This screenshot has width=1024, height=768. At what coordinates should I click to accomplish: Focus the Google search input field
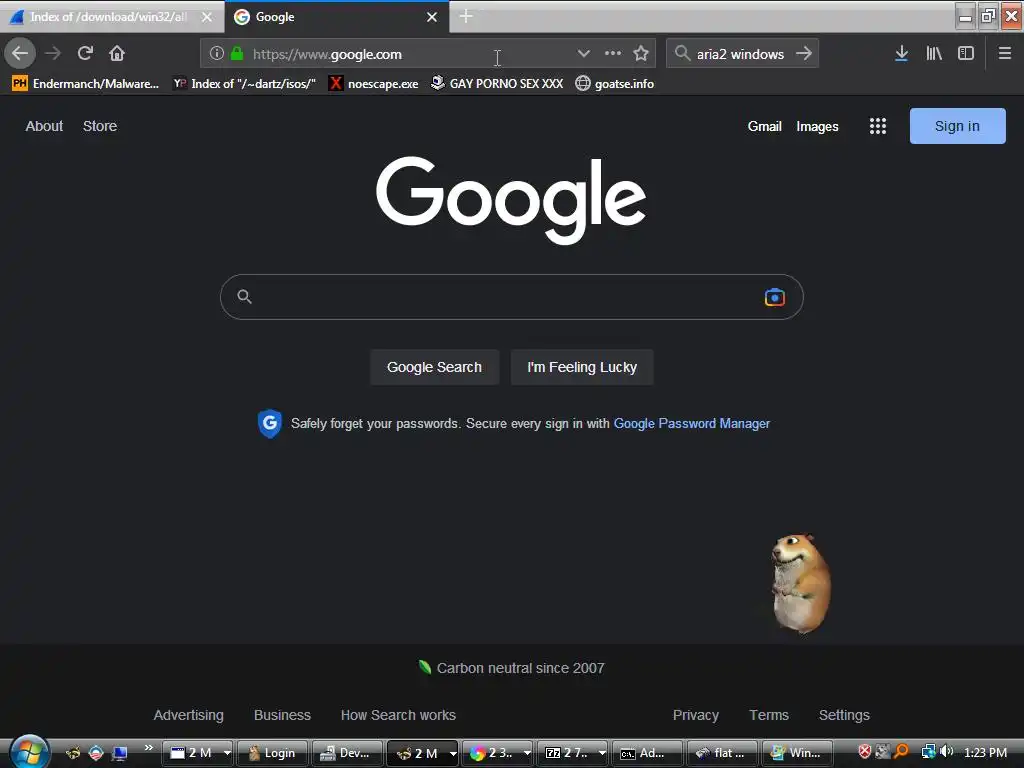pyautogui.click(x=511, y=297)
